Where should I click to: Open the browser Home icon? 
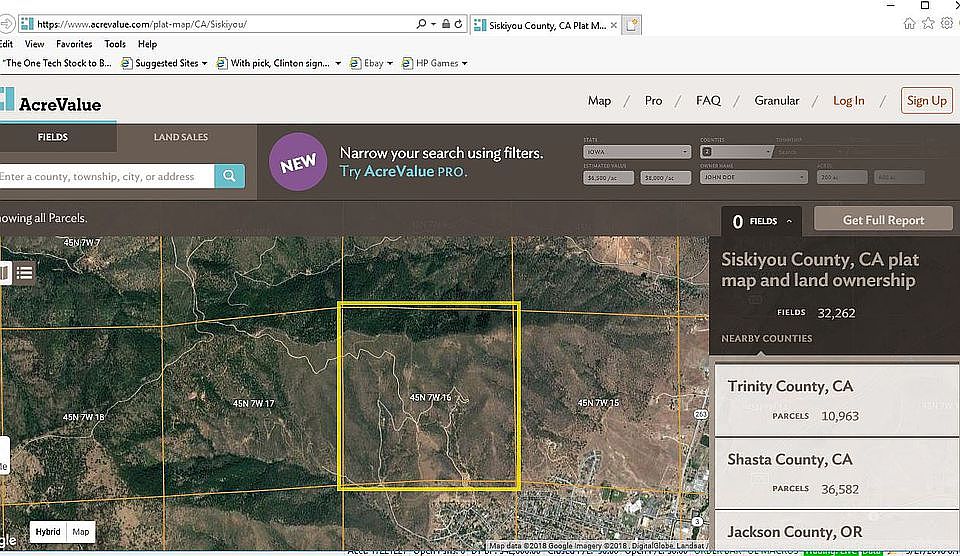(909, 24)
